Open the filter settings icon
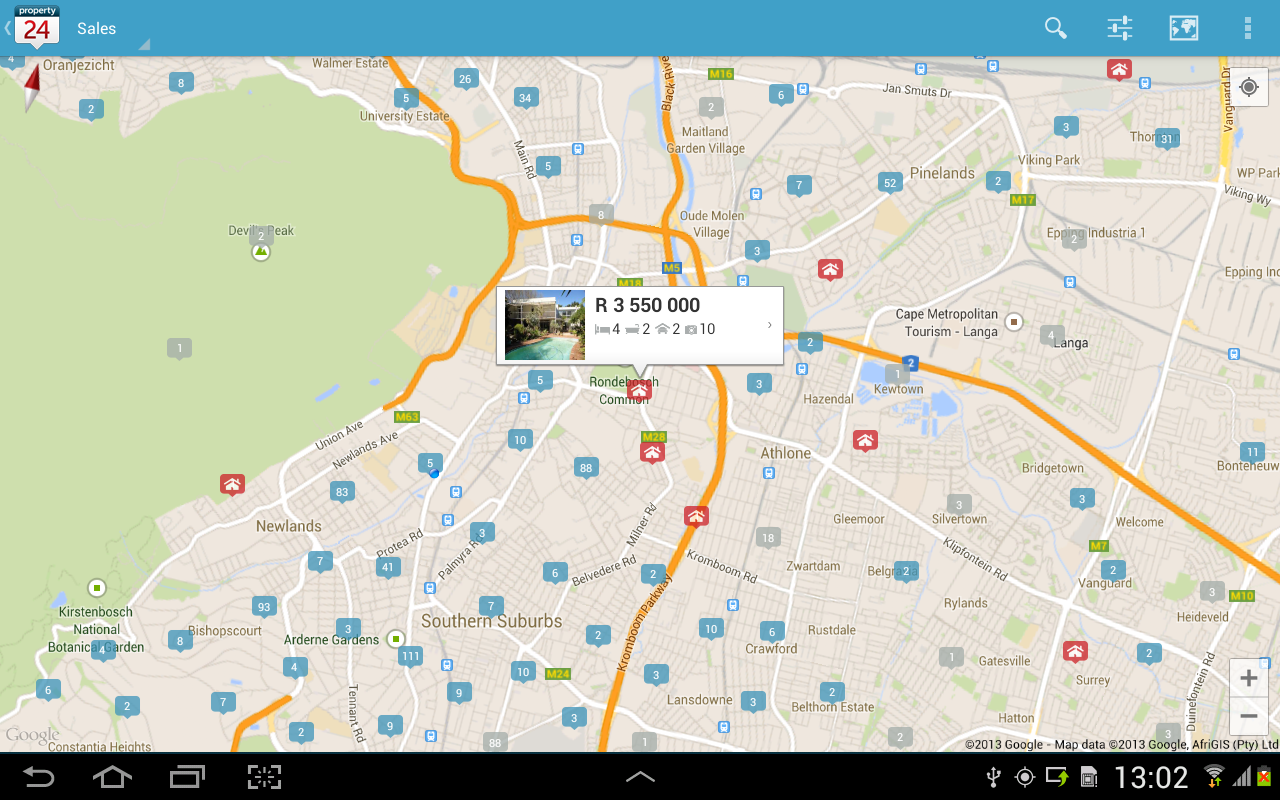 click(1119, 28)
